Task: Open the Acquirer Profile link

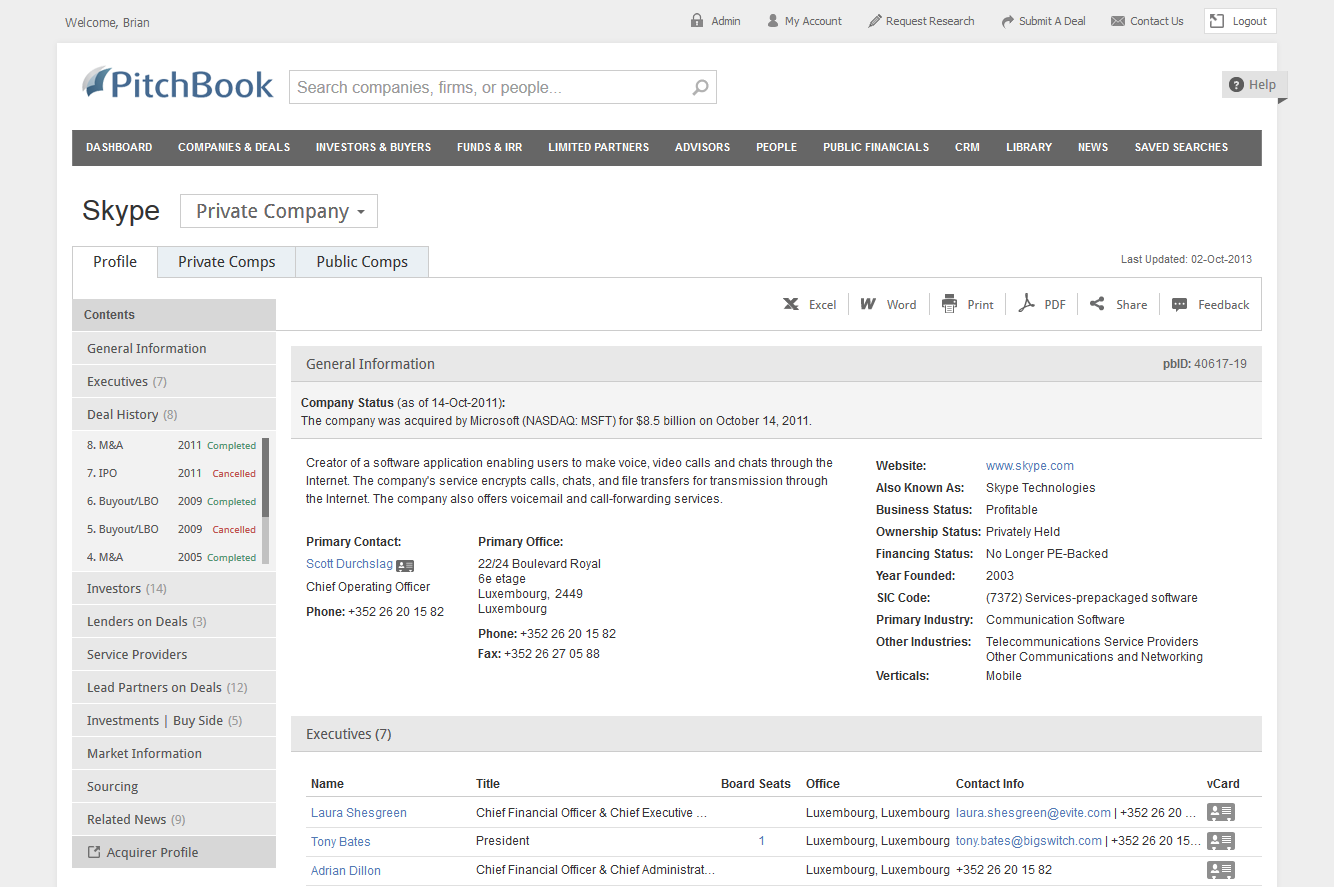Action: point(174,852)
